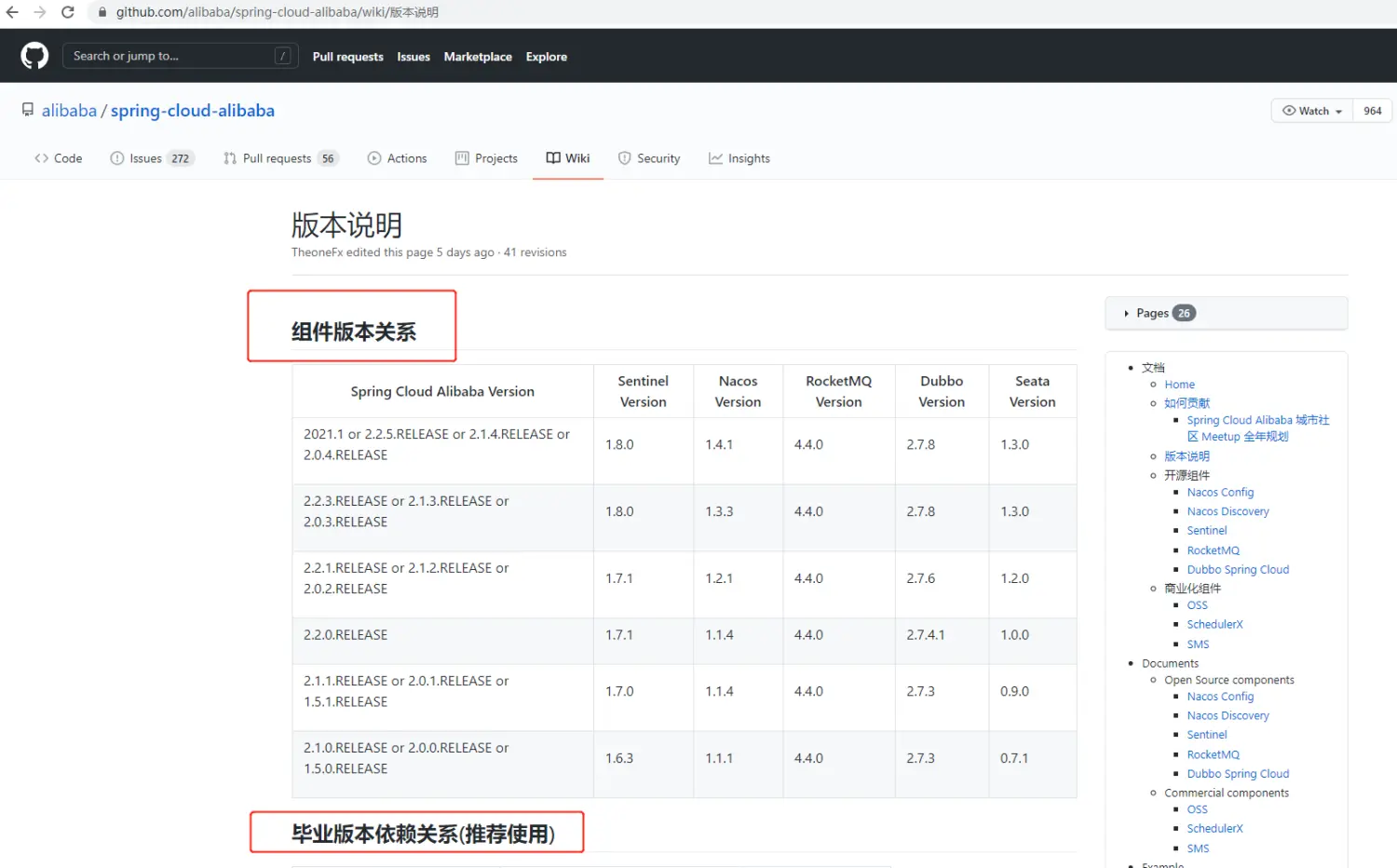Open the 如何贡献 wiki link
This screenshot has width=1397, height=868.
click(1187, 403)
